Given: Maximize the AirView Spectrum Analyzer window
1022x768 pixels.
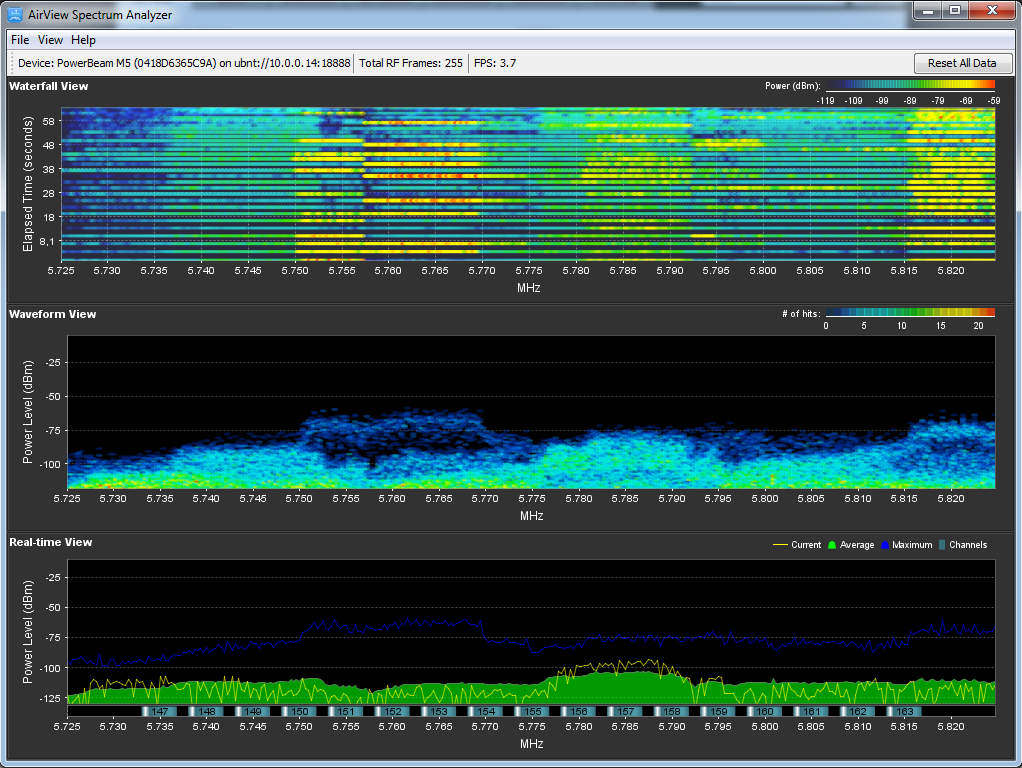Looking at the screenshot, I should pos(955,11).
